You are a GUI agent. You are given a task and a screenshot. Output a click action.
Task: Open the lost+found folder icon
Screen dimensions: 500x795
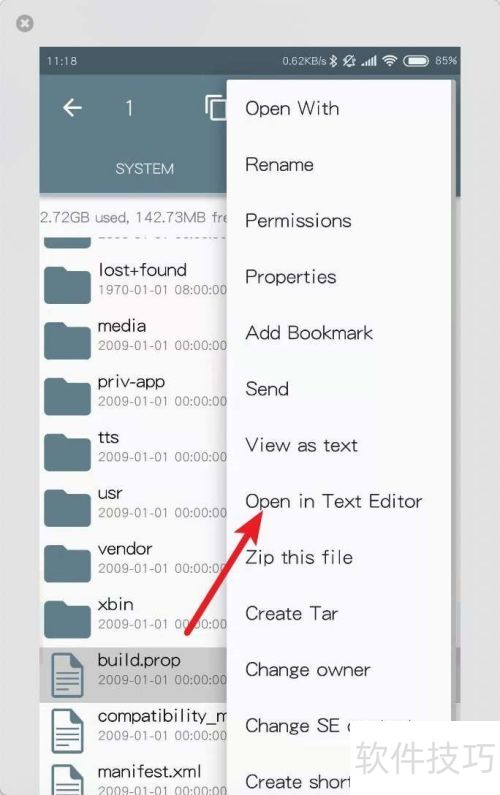point(67,285)
